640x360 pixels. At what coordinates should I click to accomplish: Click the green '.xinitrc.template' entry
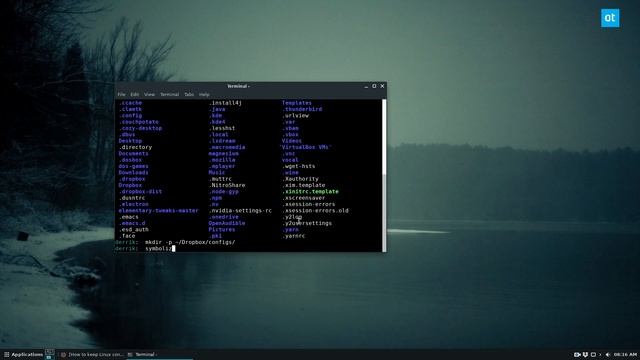coord(310,191)
